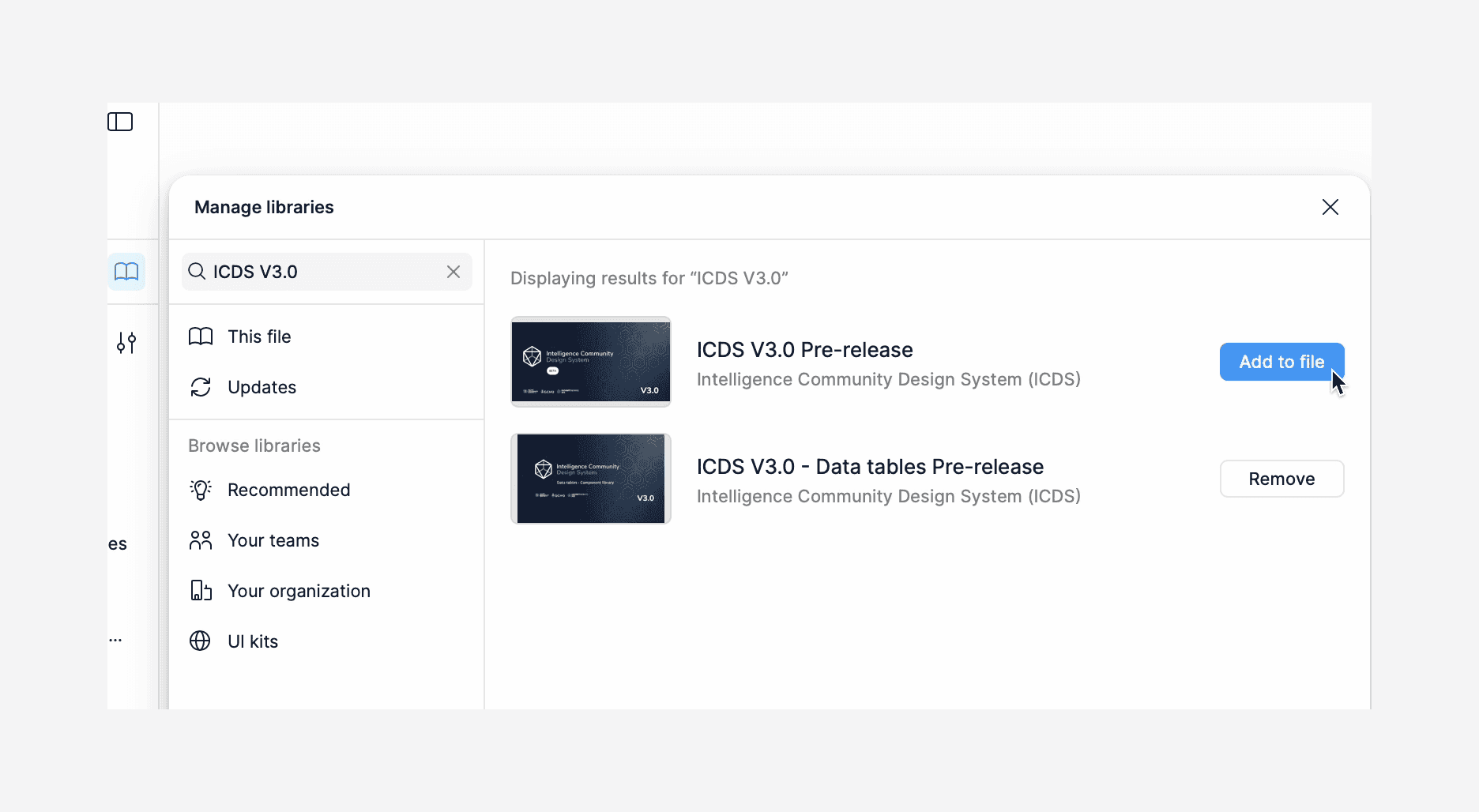Image resolution: width=1479 pixels, height=812 pixels.
Task: Open the Libraries book icon in the sidebar
Action: (127, 272)
